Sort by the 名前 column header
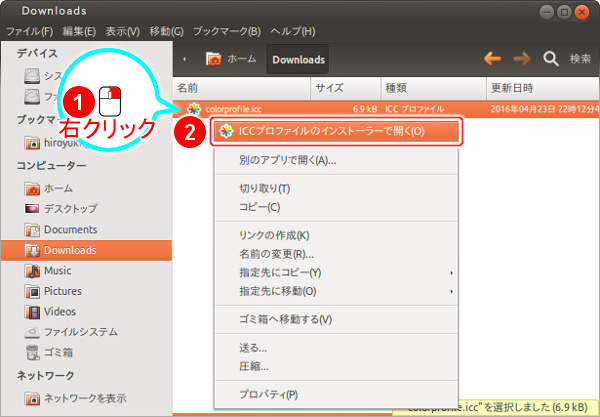Screen dimensions: 600x417 (x=242, y=88)
